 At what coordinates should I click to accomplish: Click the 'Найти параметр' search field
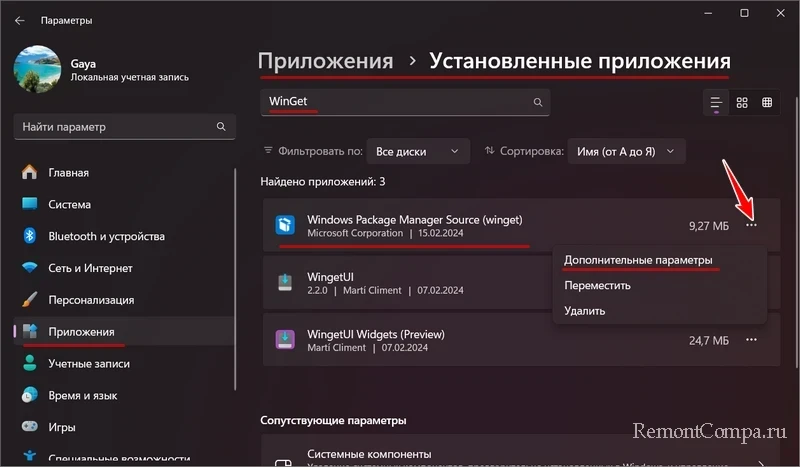[x=124, y=127]
